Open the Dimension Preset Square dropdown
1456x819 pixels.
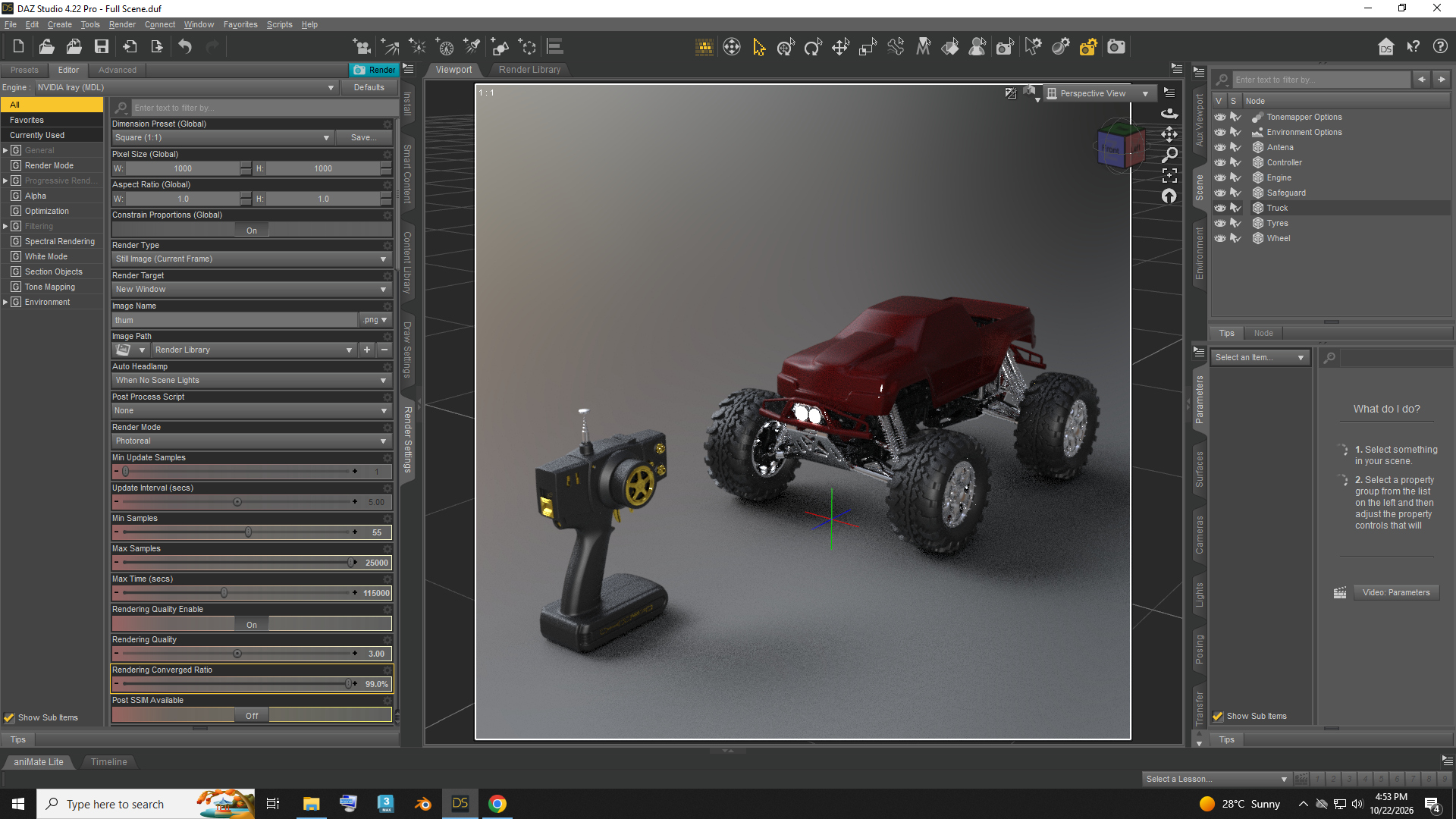point(222,137)
